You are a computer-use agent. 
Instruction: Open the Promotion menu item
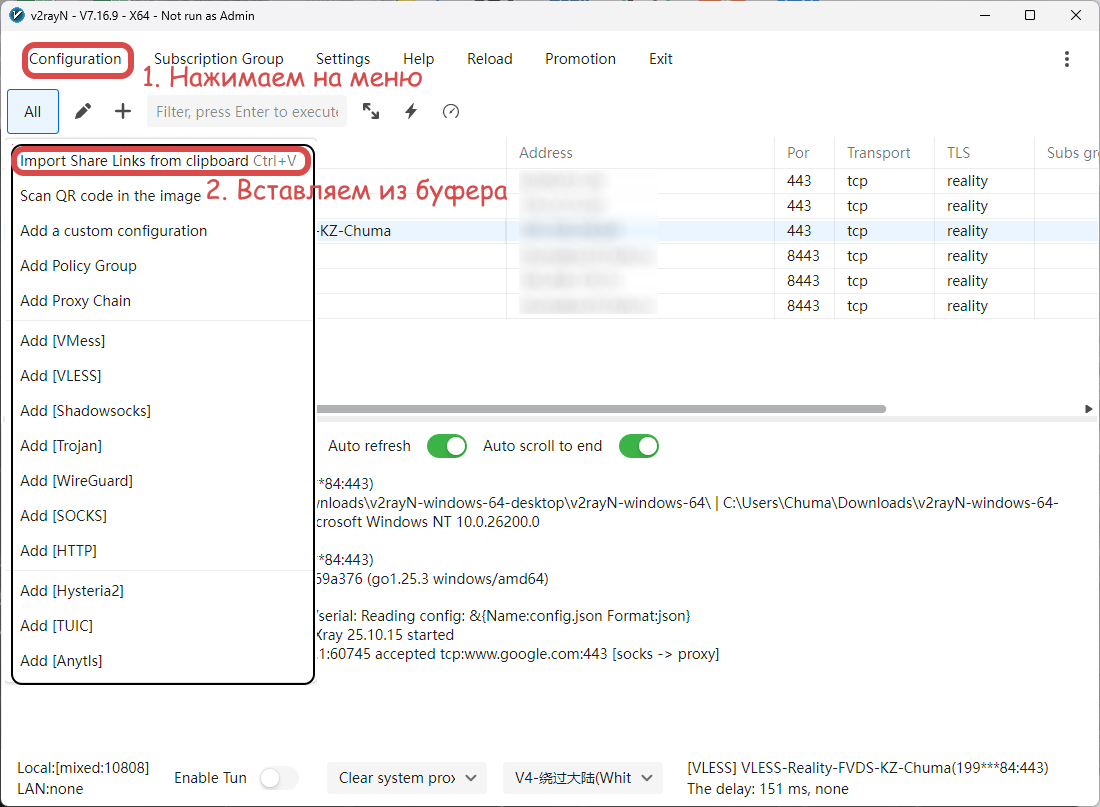point(580,59)
